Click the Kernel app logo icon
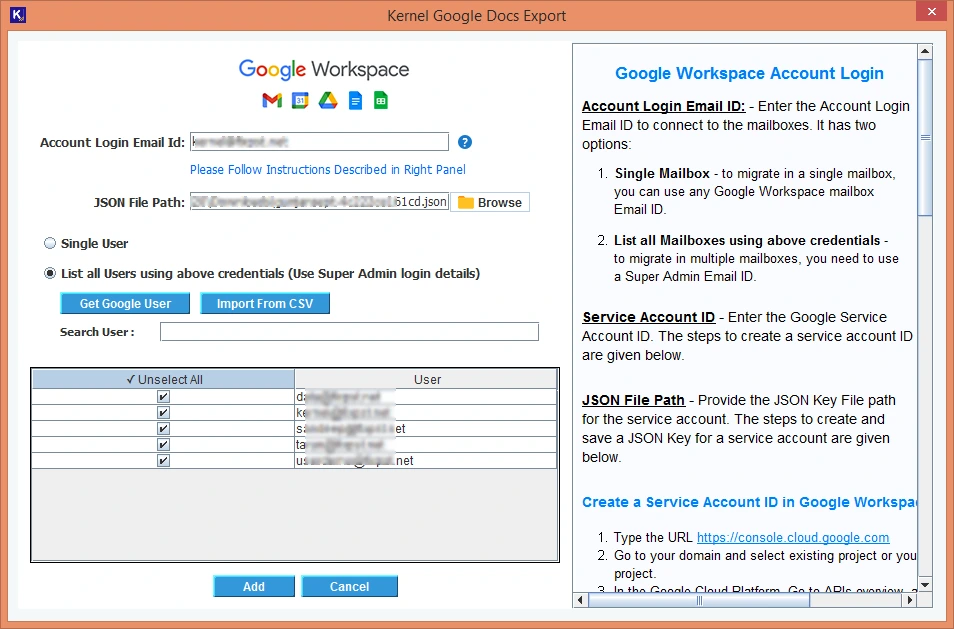954x629 pixels. [18, 15]
